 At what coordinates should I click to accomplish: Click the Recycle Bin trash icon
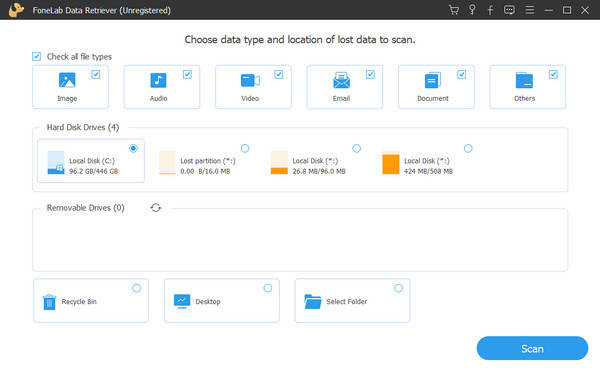pyautogui.click(x=49, y=302)
